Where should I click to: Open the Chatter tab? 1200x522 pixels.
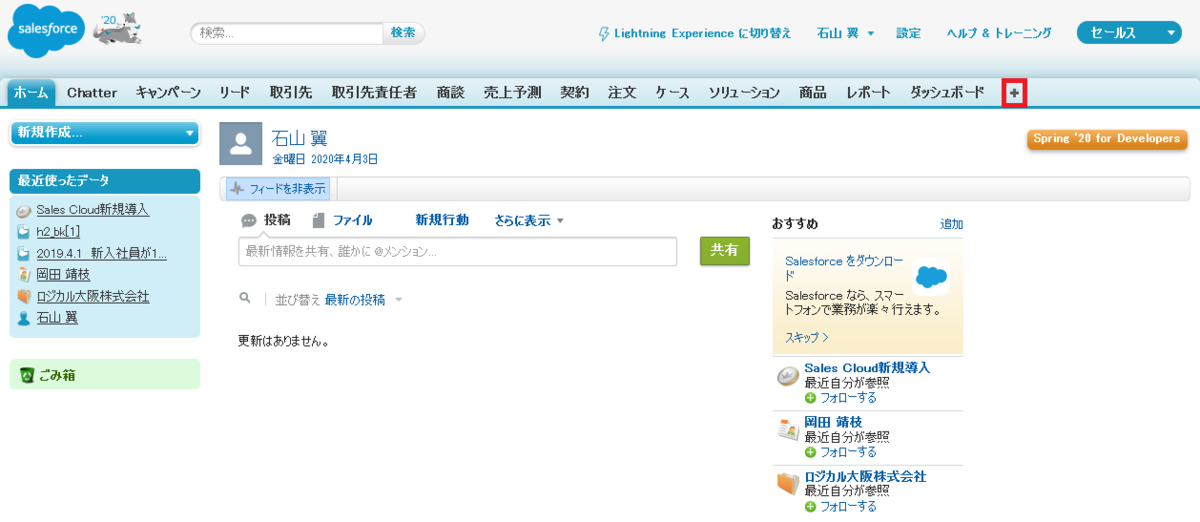pos(92,93)
